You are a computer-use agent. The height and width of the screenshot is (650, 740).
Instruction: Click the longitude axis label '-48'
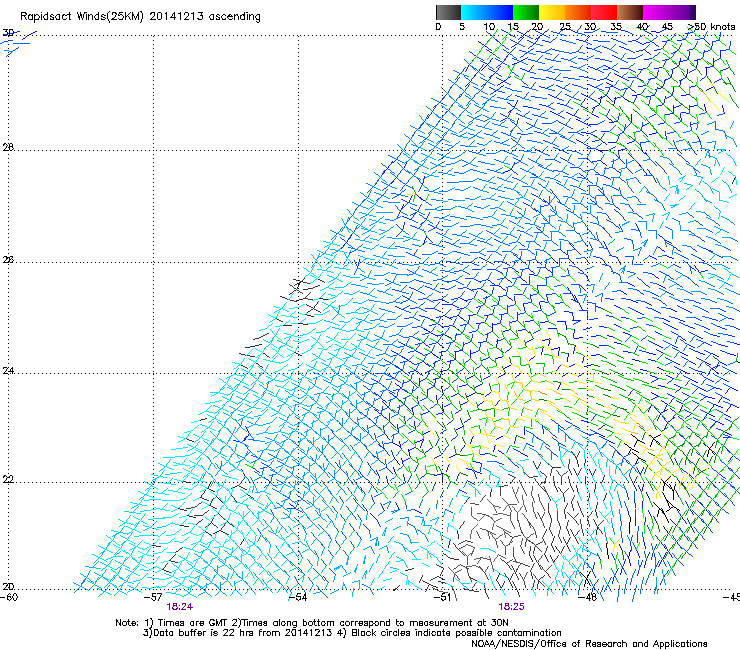(x=588, y=597)
